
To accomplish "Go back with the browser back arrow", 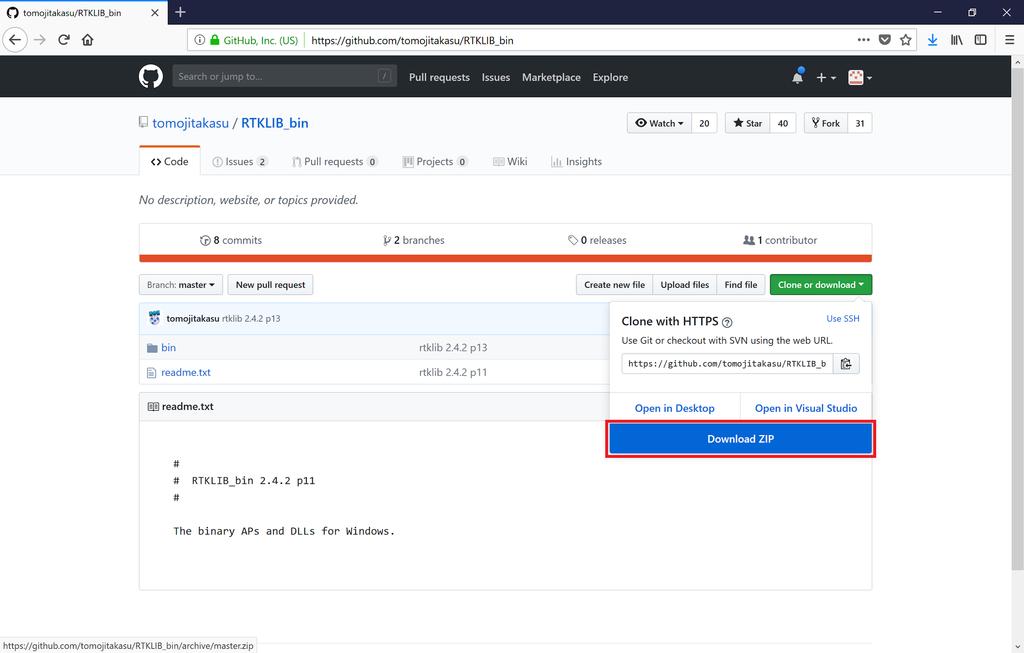I will click(x=15, y=40).
